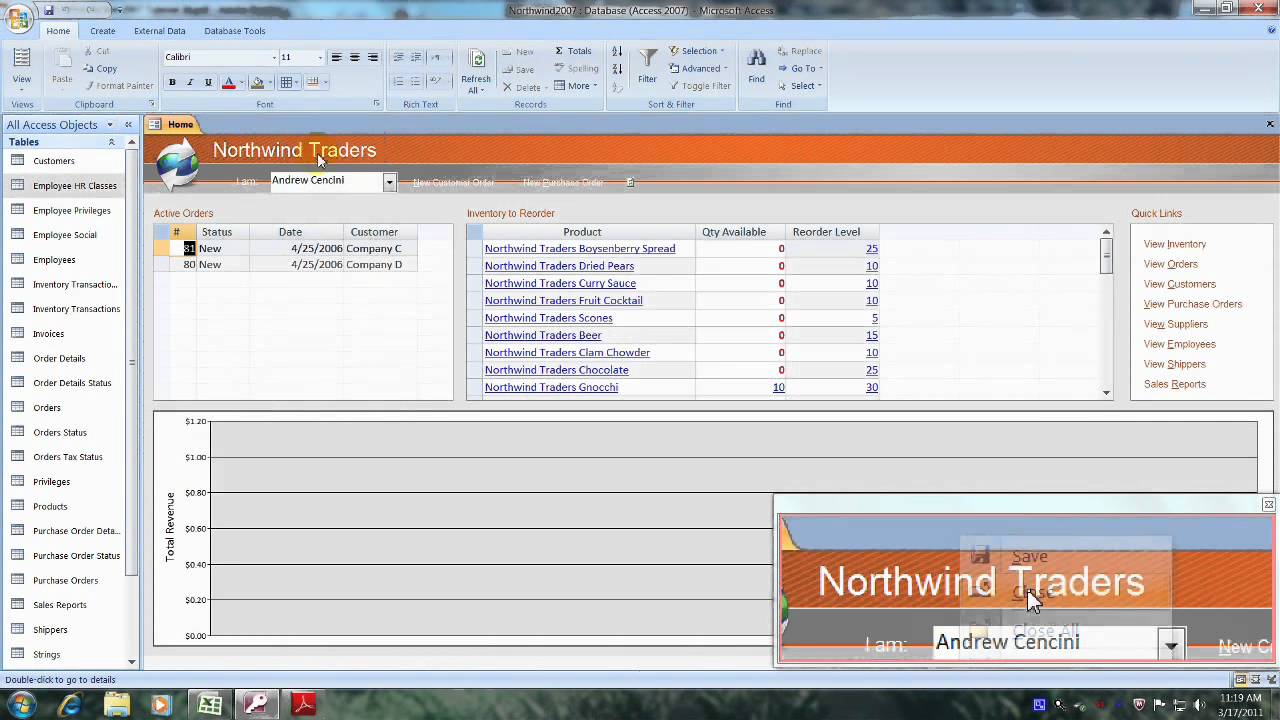Click reorder level 25 for Chocolate
The height and width of the screenshot is (720, 1280).
(x=872, y=370)
